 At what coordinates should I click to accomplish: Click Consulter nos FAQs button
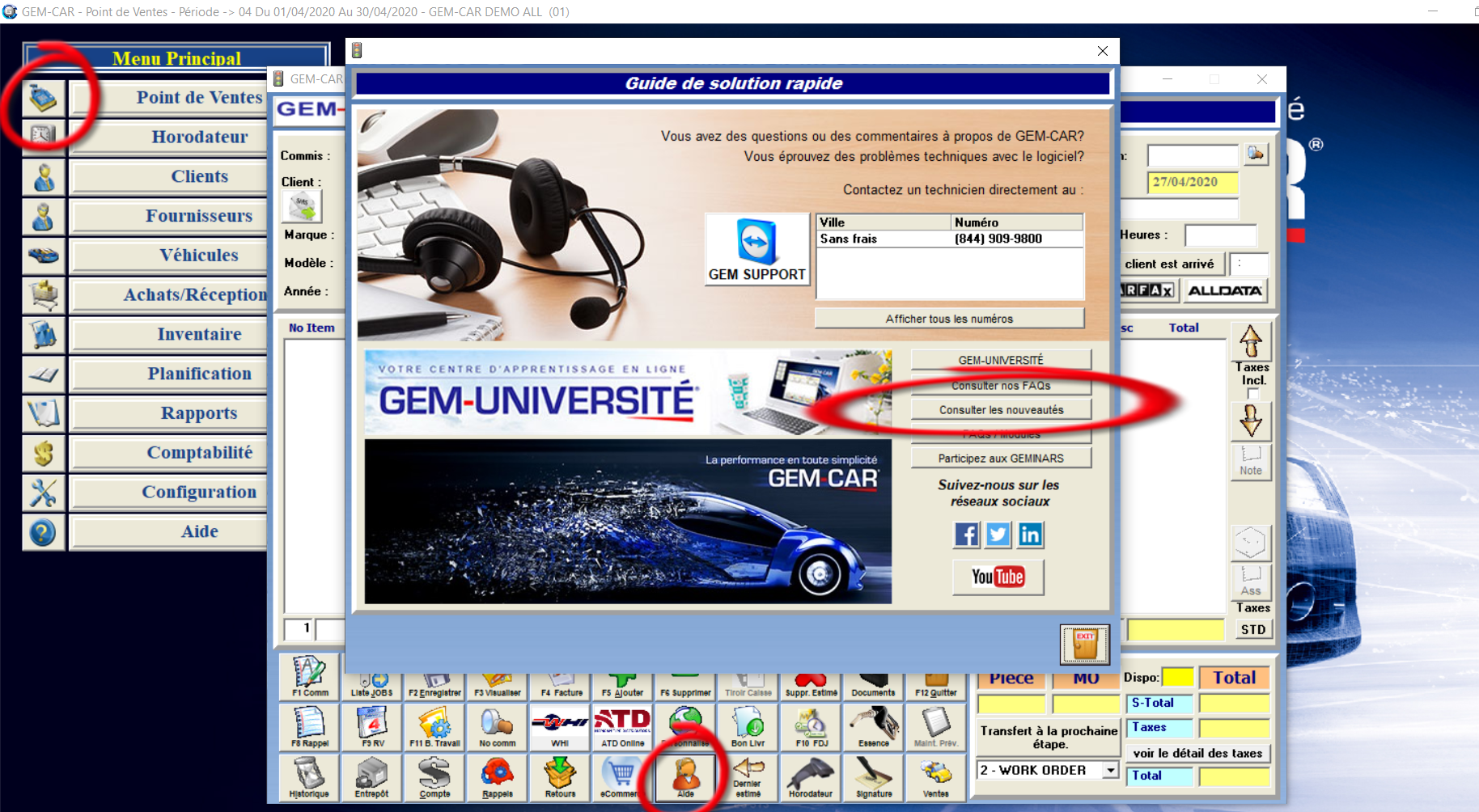coord(1001,386)
